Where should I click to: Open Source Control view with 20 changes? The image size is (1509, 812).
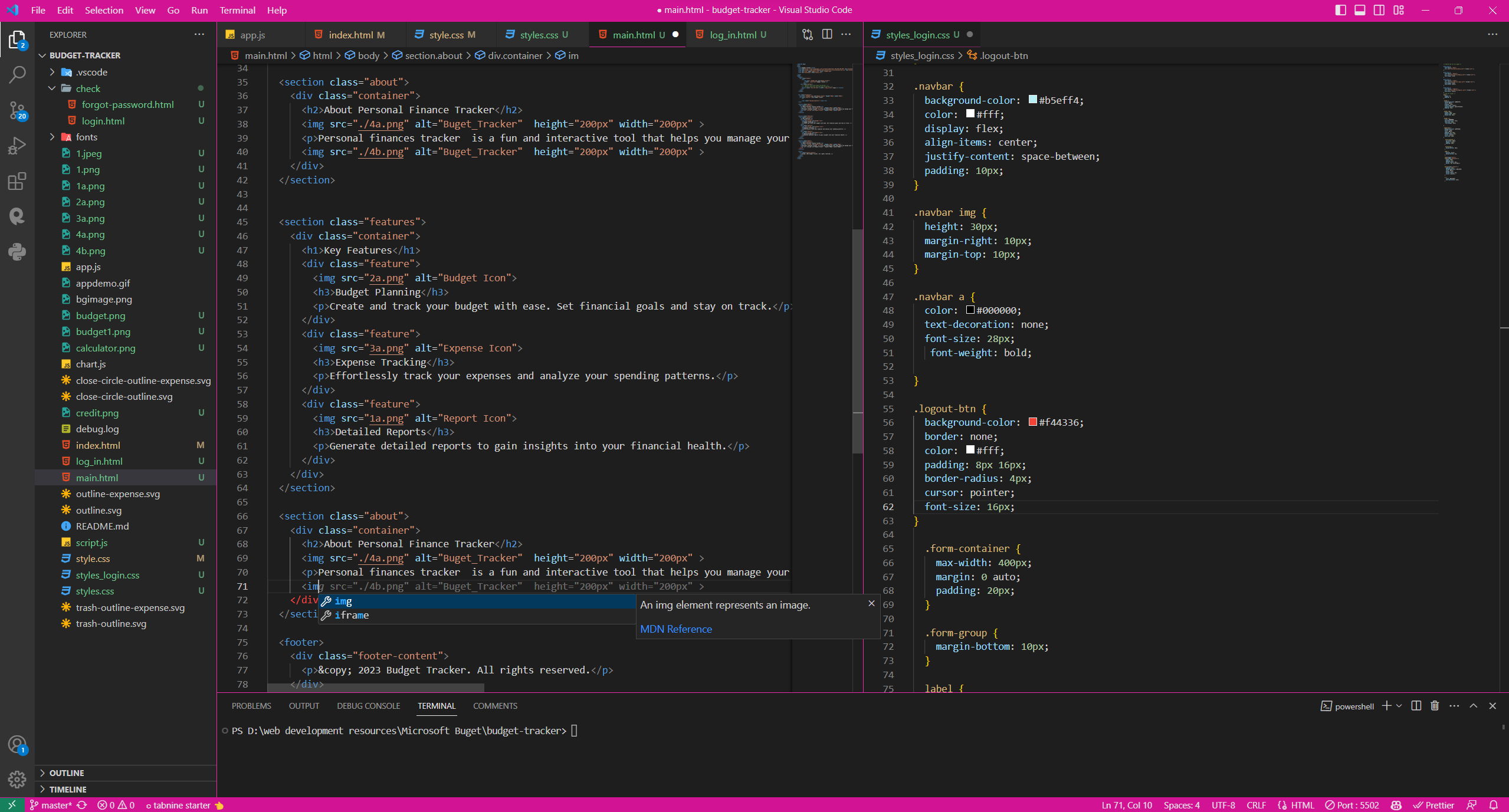(17, 110)
